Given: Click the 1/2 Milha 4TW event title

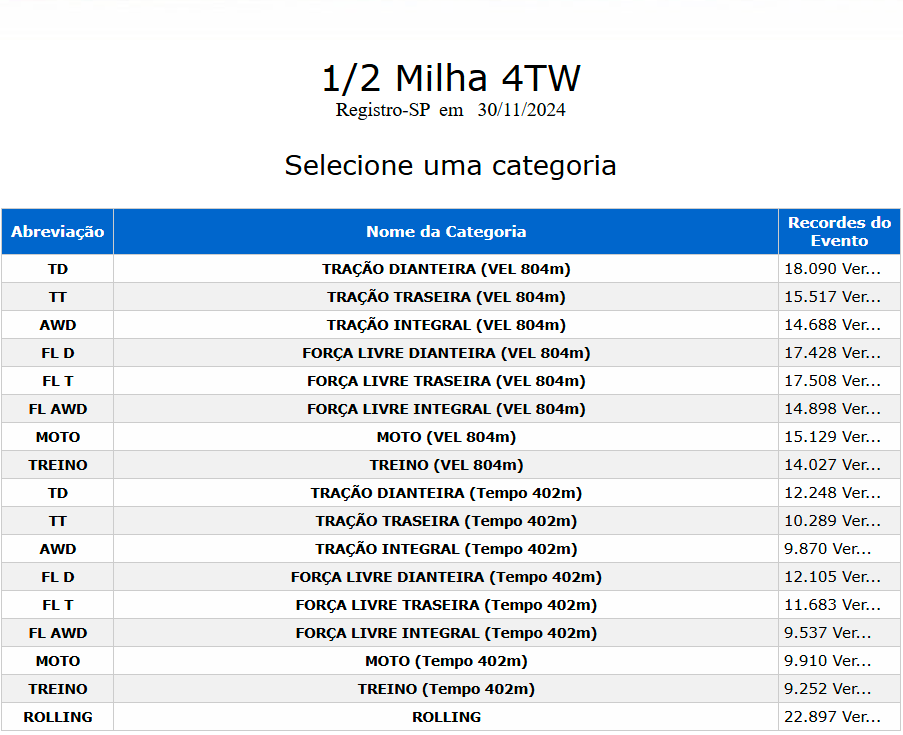Looking at the screenshot, I should (451, 76).
